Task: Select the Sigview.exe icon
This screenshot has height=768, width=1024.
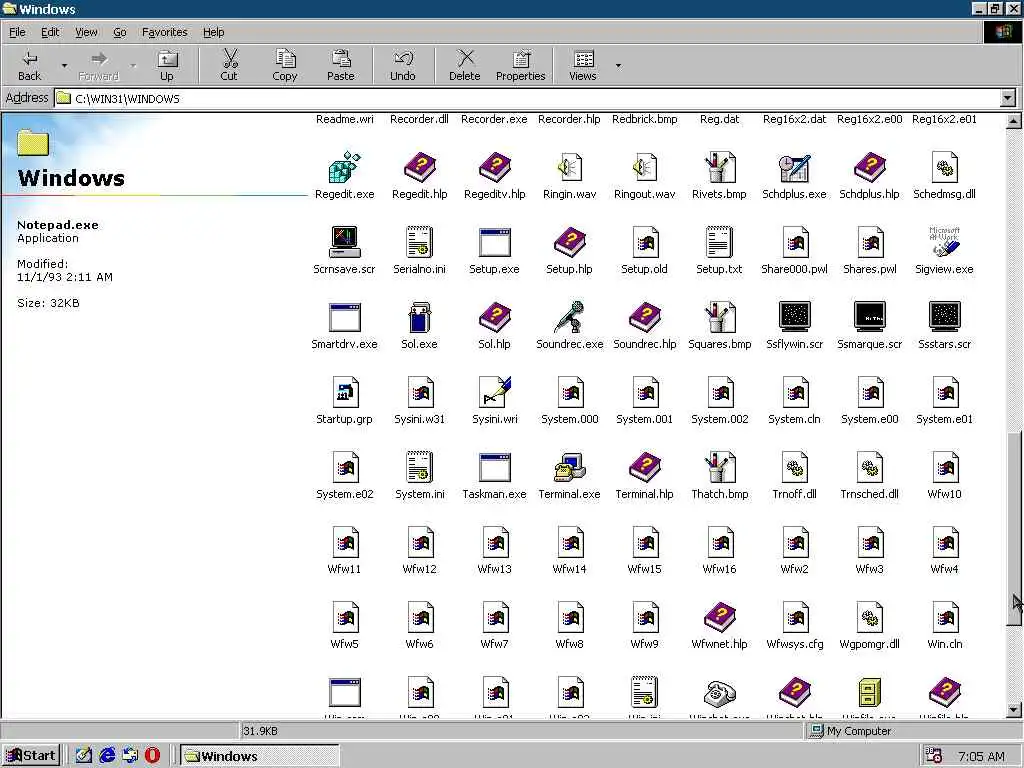Action: pyautogui.click(x=944, y=243)
